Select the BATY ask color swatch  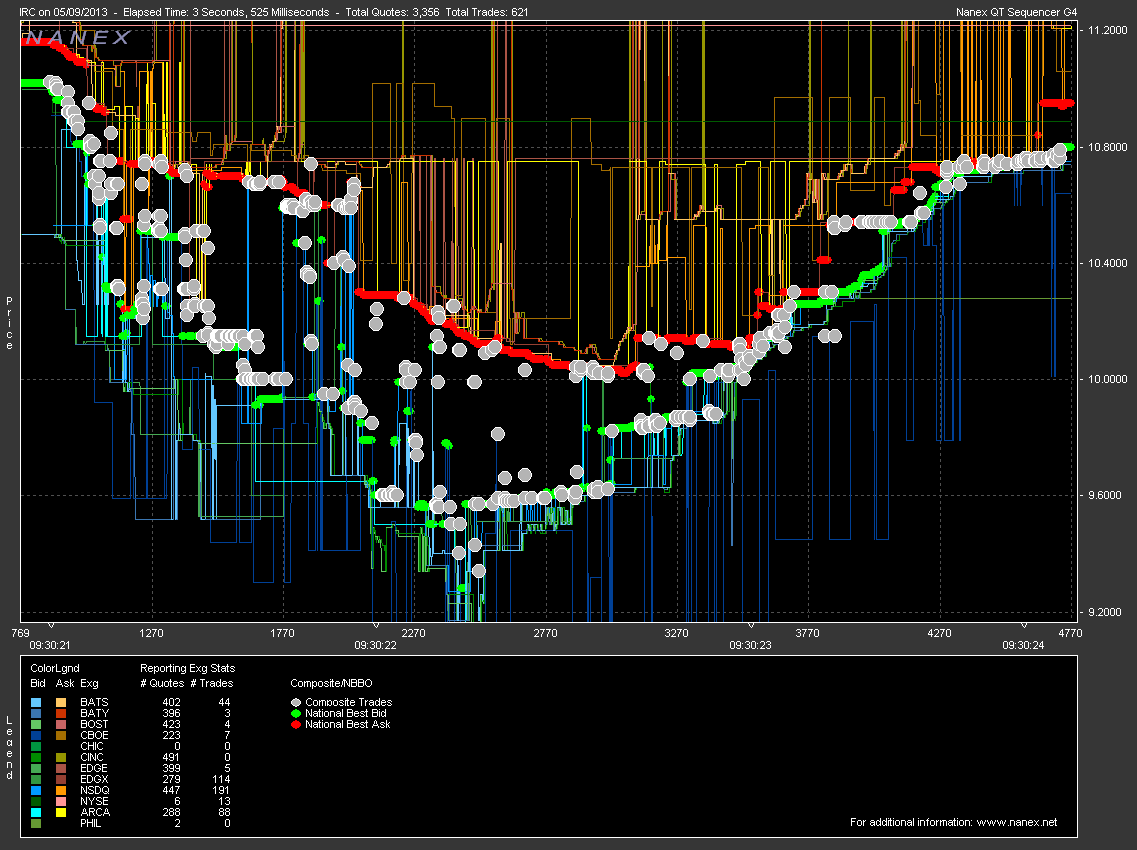[x=61, y=713]
